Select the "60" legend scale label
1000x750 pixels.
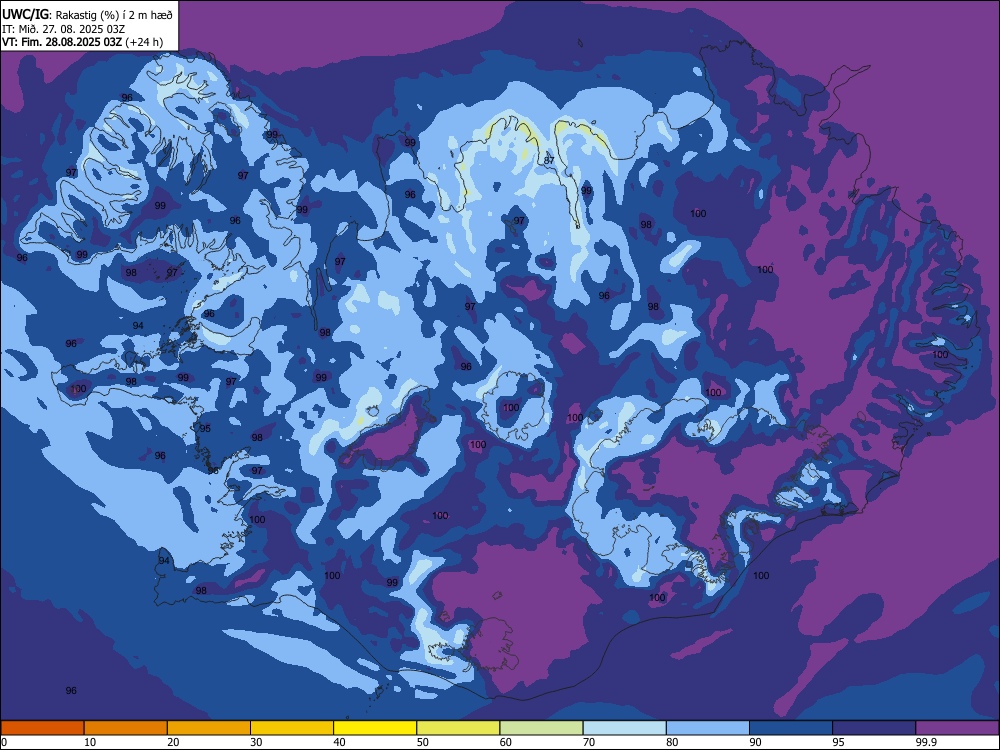[506, 742]
